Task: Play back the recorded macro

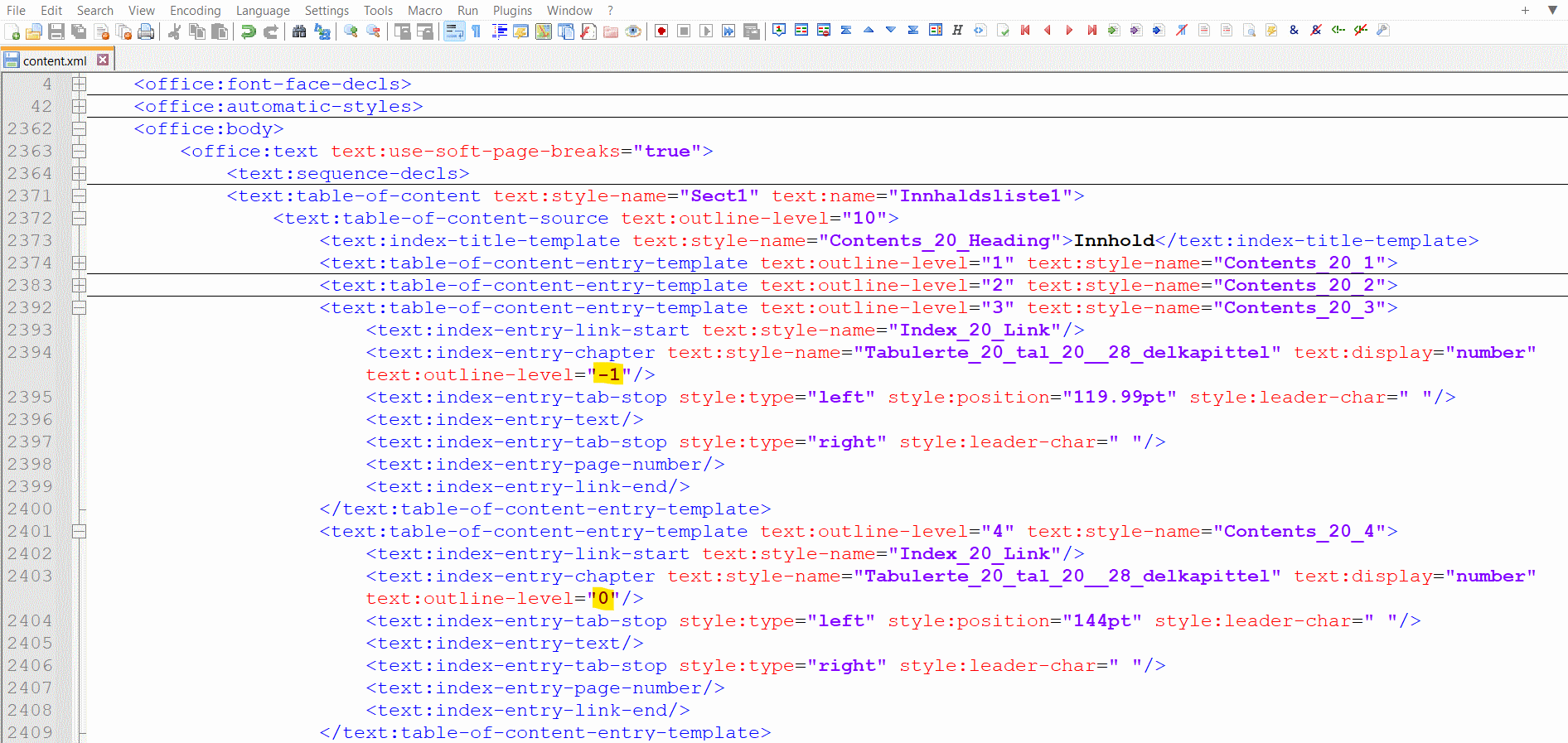Action: (706, 31)
